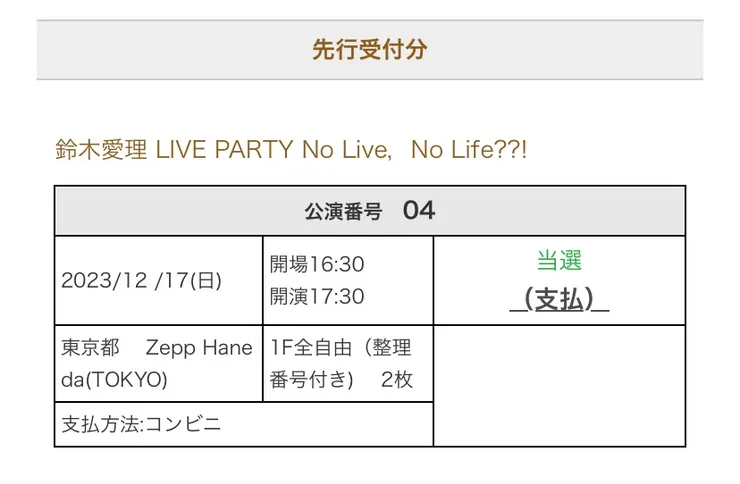
Task: Click the 開演17:30 start time
Action: [317, 296]
